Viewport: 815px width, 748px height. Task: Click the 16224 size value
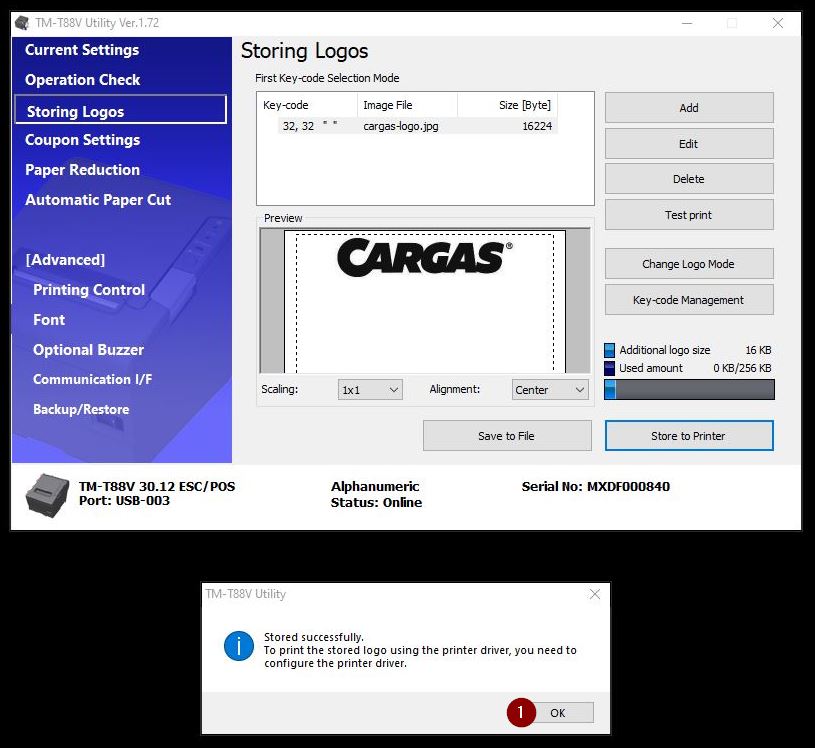tap(537, 126)
